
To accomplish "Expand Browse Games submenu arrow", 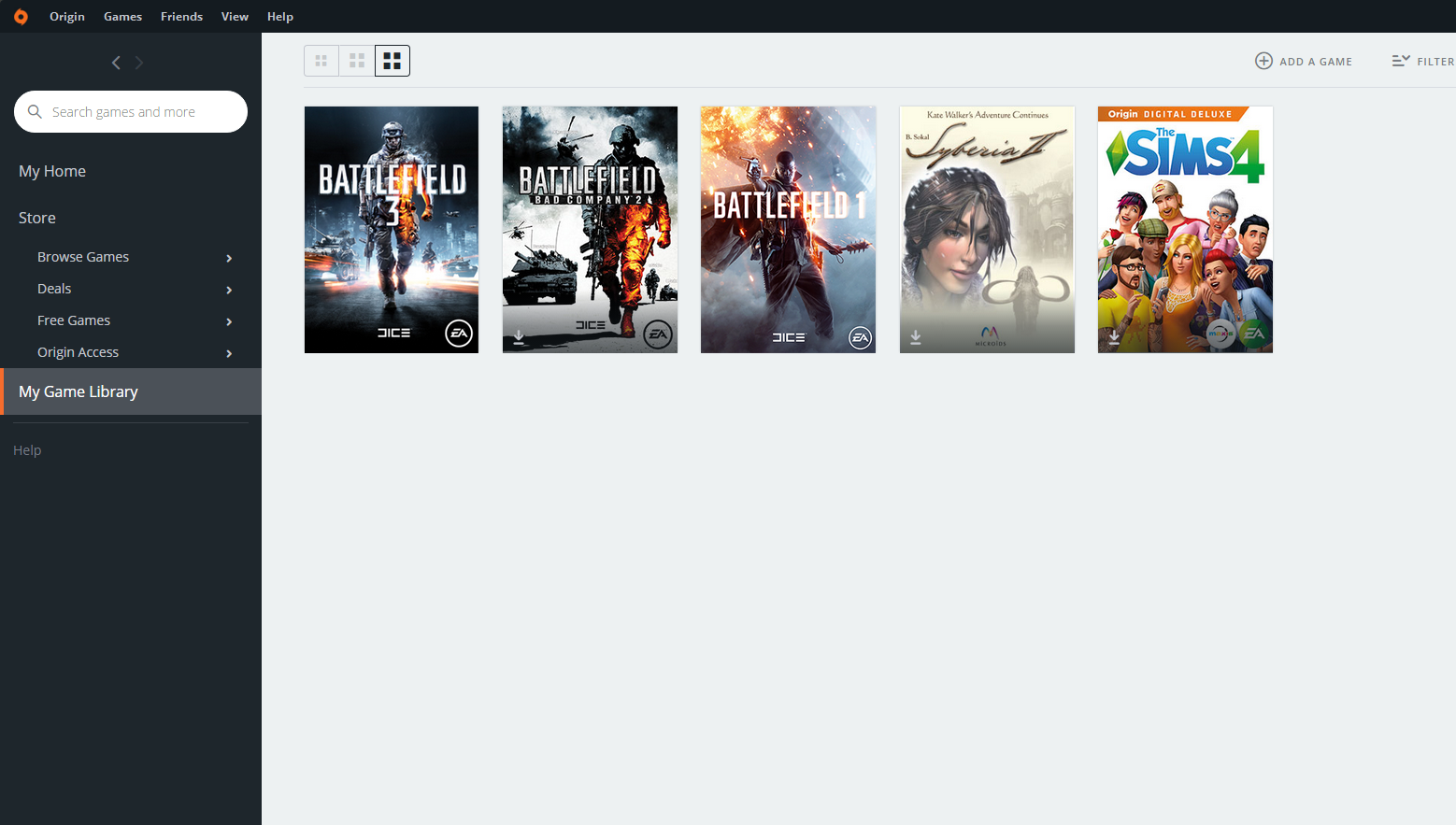I will click(229, 258).
